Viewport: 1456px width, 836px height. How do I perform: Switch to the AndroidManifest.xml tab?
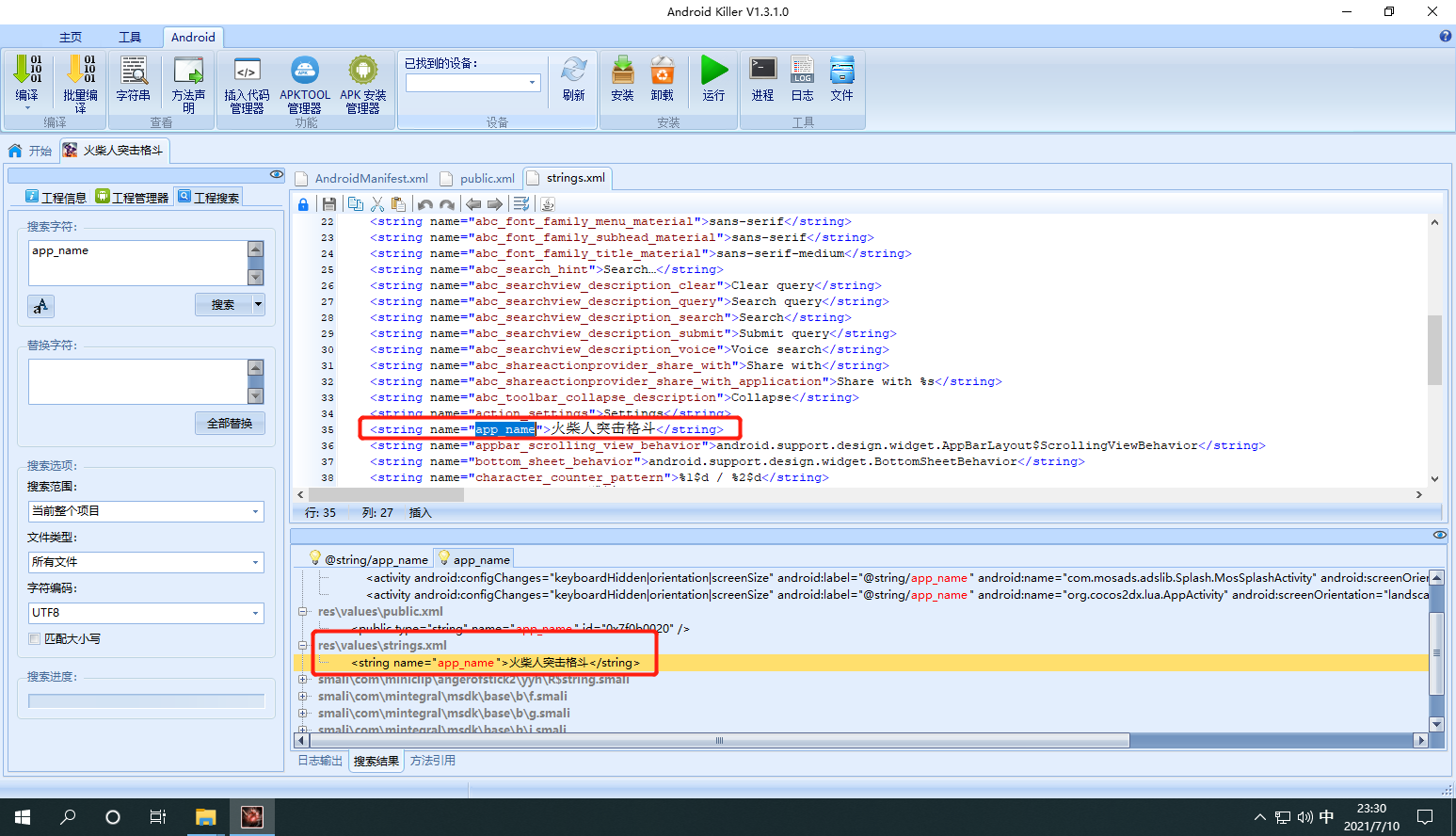(x=362, y=179)
